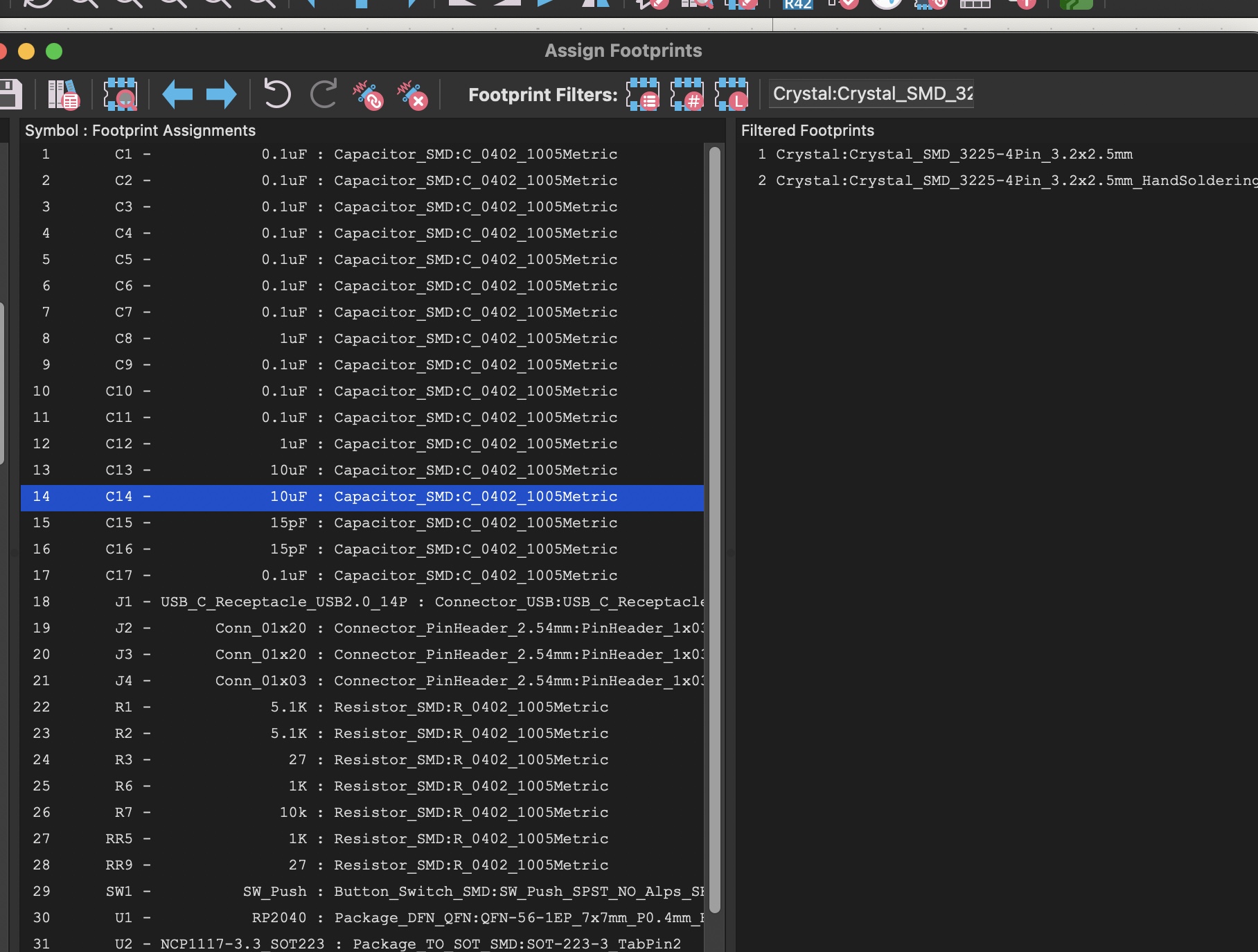Select Crystal_SMD_3225-4Pin_3.2x2.5mm footprint

(953, 155)
